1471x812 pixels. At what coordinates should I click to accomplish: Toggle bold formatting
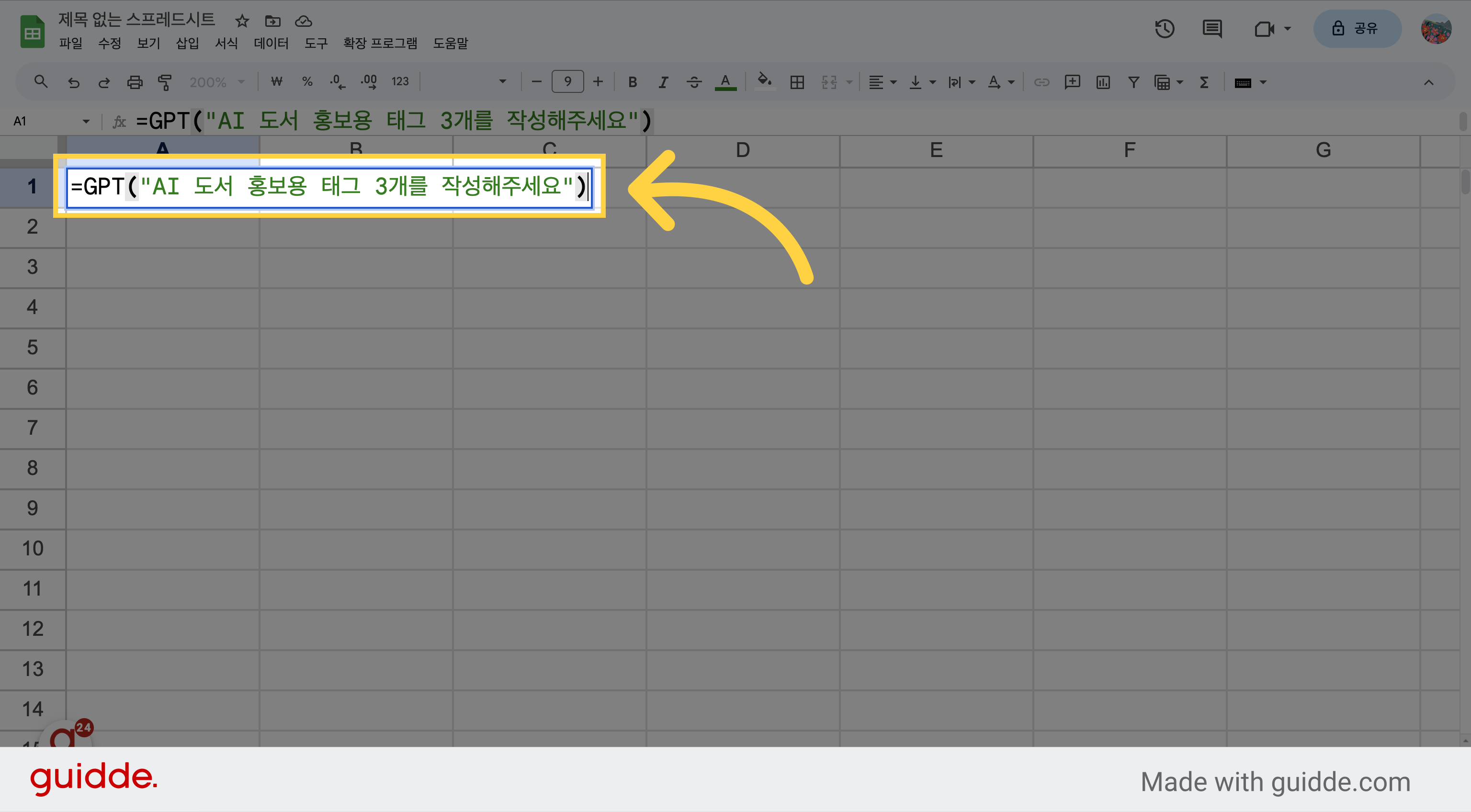point(632,82)
